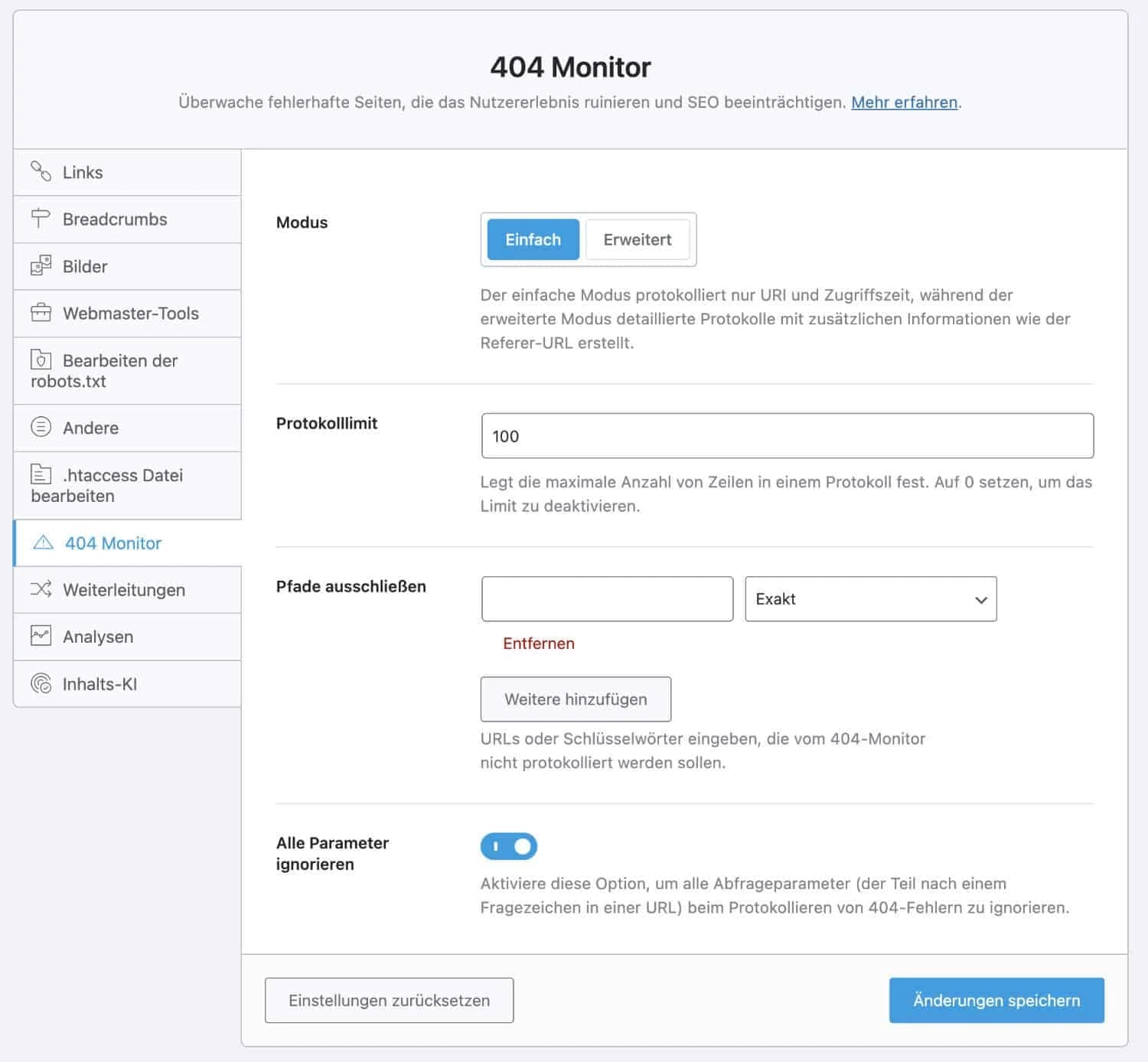Click the Weitere hinzufügen button
Image resolution: width=1148 pixels, height=1062 pixels.
576,699
